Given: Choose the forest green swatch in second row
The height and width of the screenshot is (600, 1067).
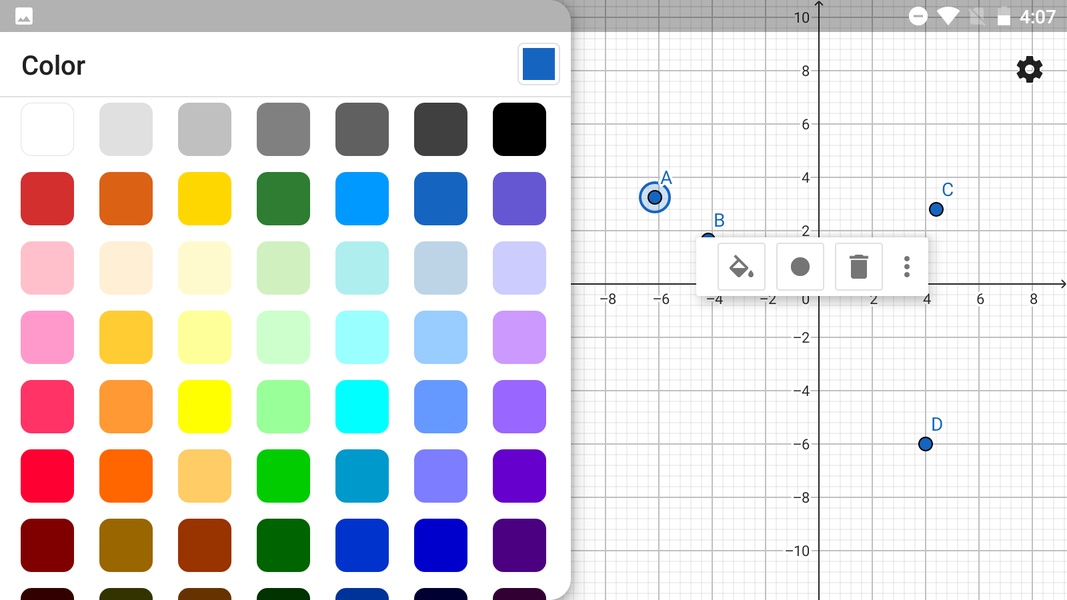Looking at the screenshot, I should click(283, 199).
